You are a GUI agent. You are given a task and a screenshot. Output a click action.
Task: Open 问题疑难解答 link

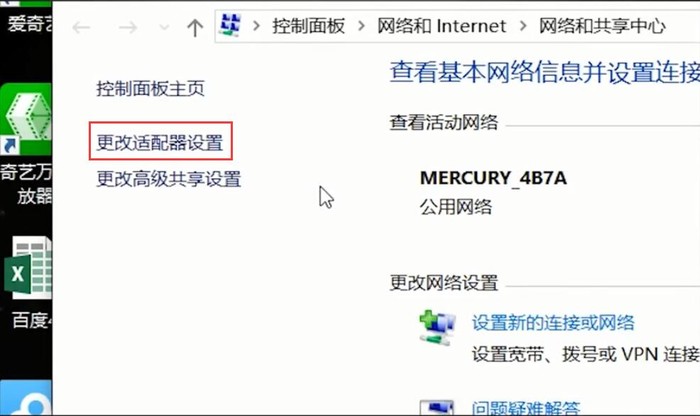[x=526, y=407]
